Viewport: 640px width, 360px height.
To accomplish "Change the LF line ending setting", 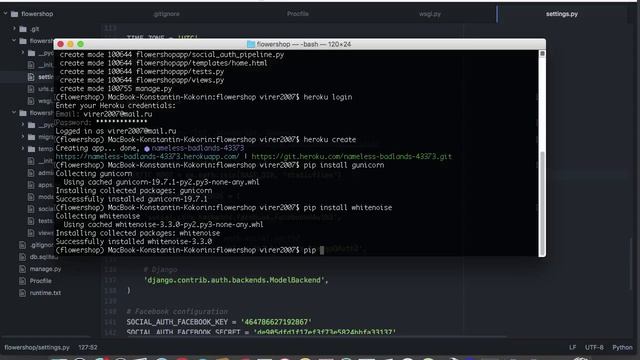I will (x=573, y=347).
